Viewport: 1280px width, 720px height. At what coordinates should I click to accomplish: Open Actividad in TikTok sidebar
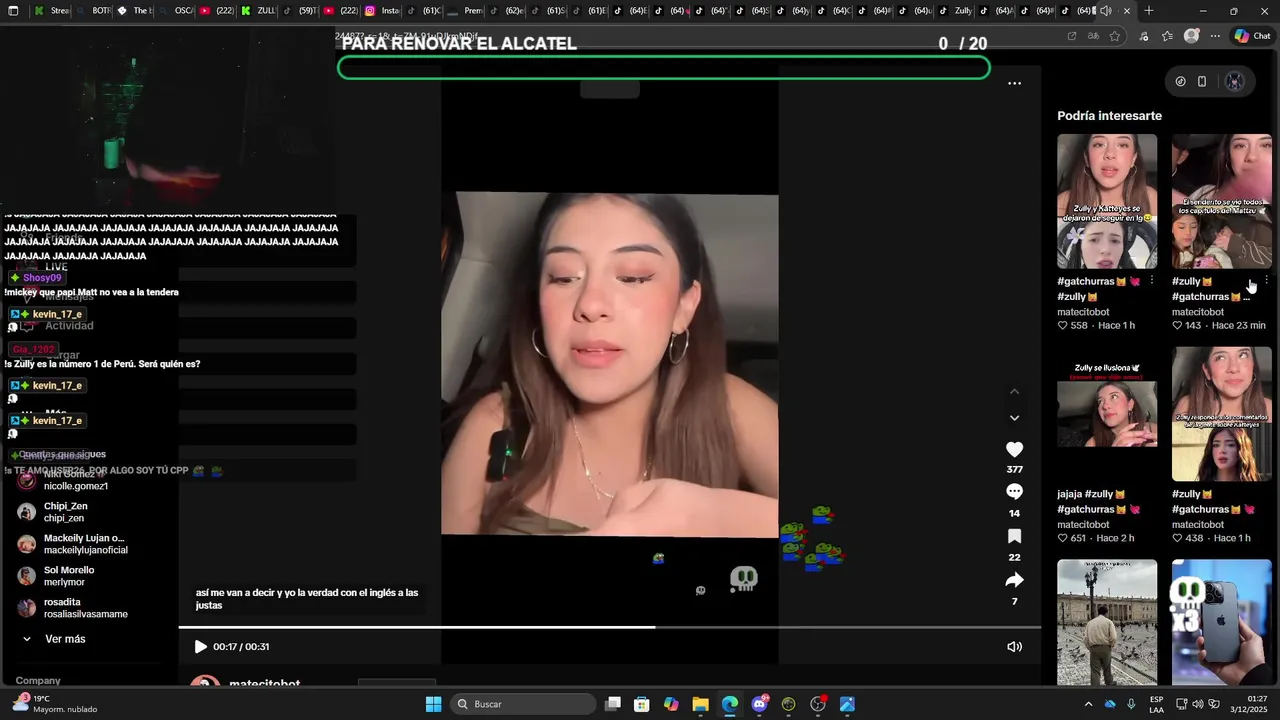68,326
